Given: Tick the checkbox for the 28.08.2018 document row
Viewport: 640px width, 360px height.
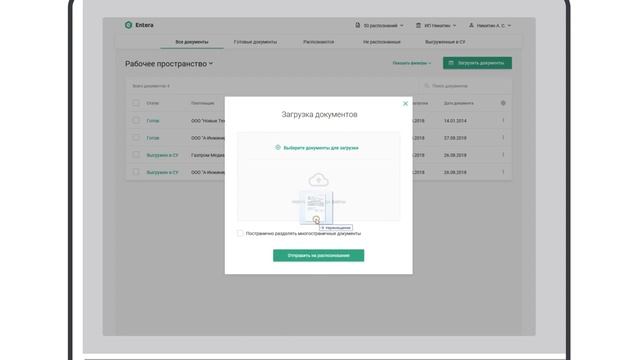Looking at the screenshot, I should pos(136,172).
